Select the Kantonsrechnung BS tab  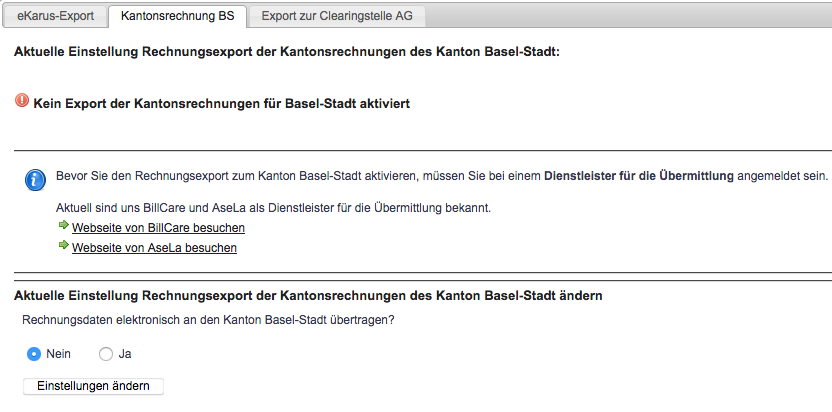[x=179, y=15]
